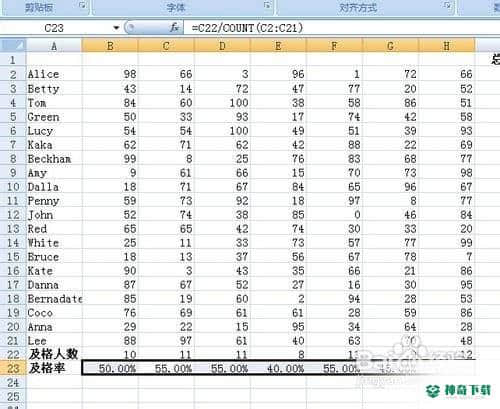
Task: Select column H header
Action: (x=447, y=46)
